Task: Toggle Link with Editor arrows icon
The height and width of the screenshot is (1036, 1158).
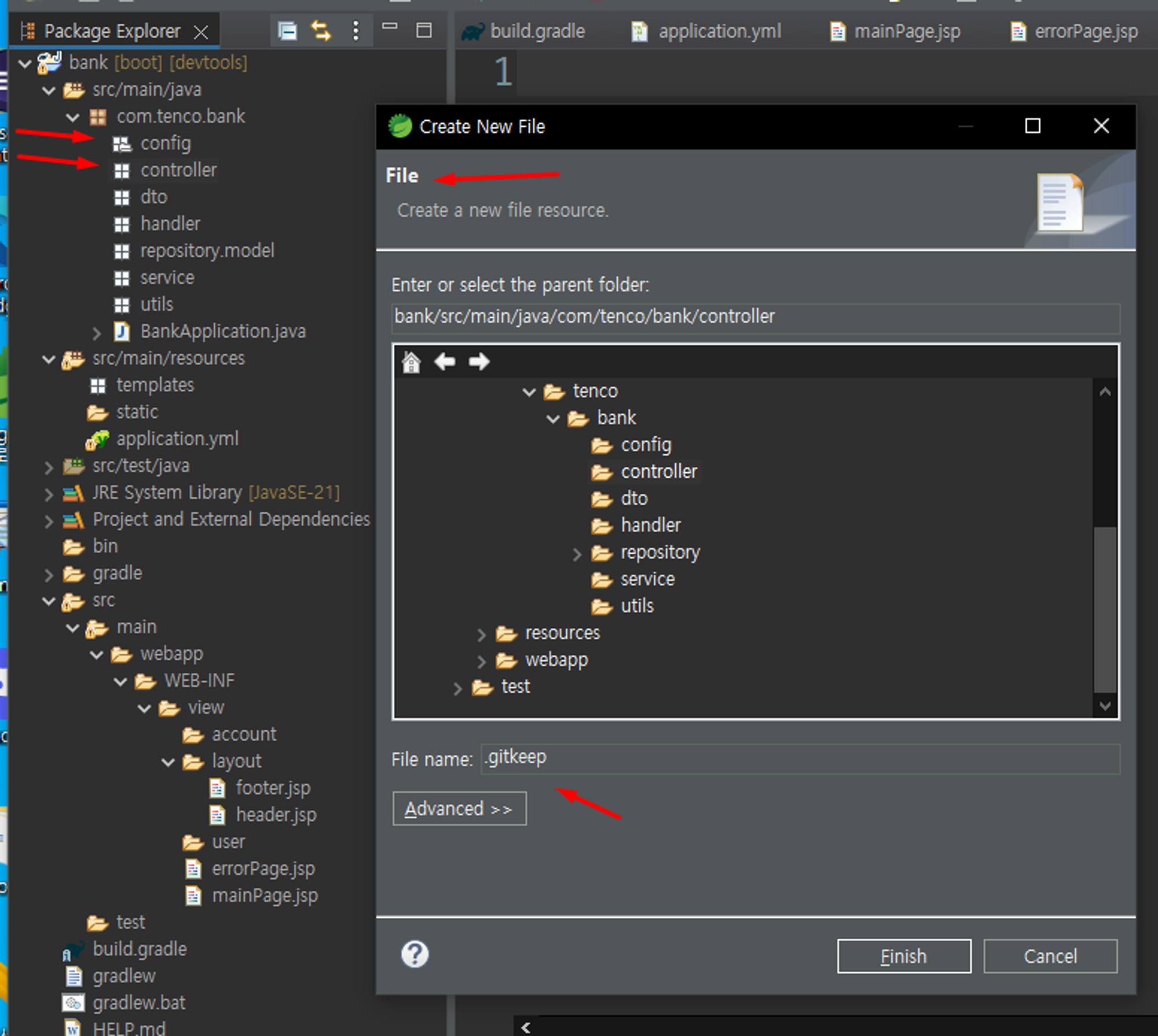Action: tap(321, 30)
